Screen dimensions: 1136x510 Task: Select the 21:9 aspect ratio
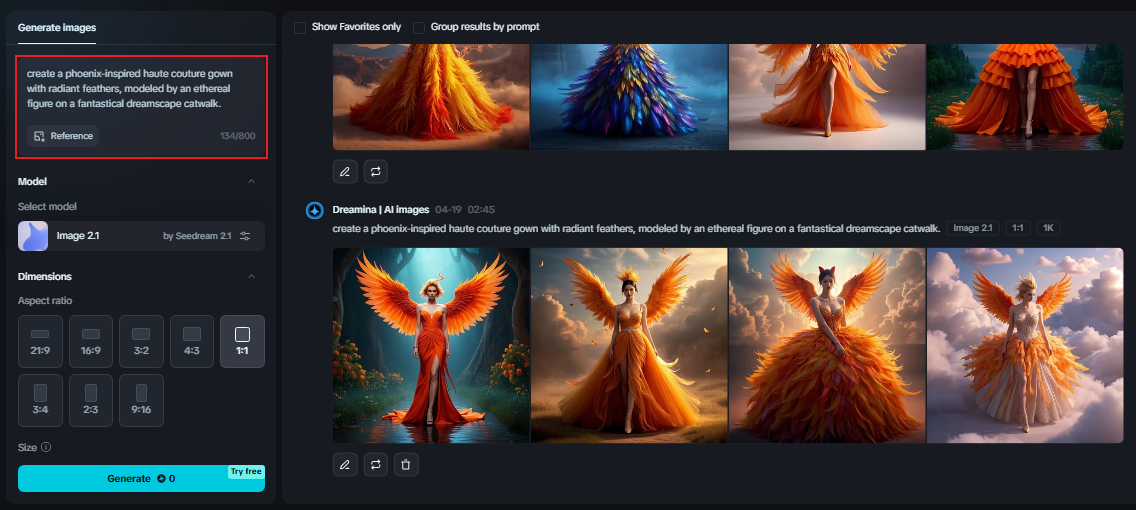click(x=40, y=341)
